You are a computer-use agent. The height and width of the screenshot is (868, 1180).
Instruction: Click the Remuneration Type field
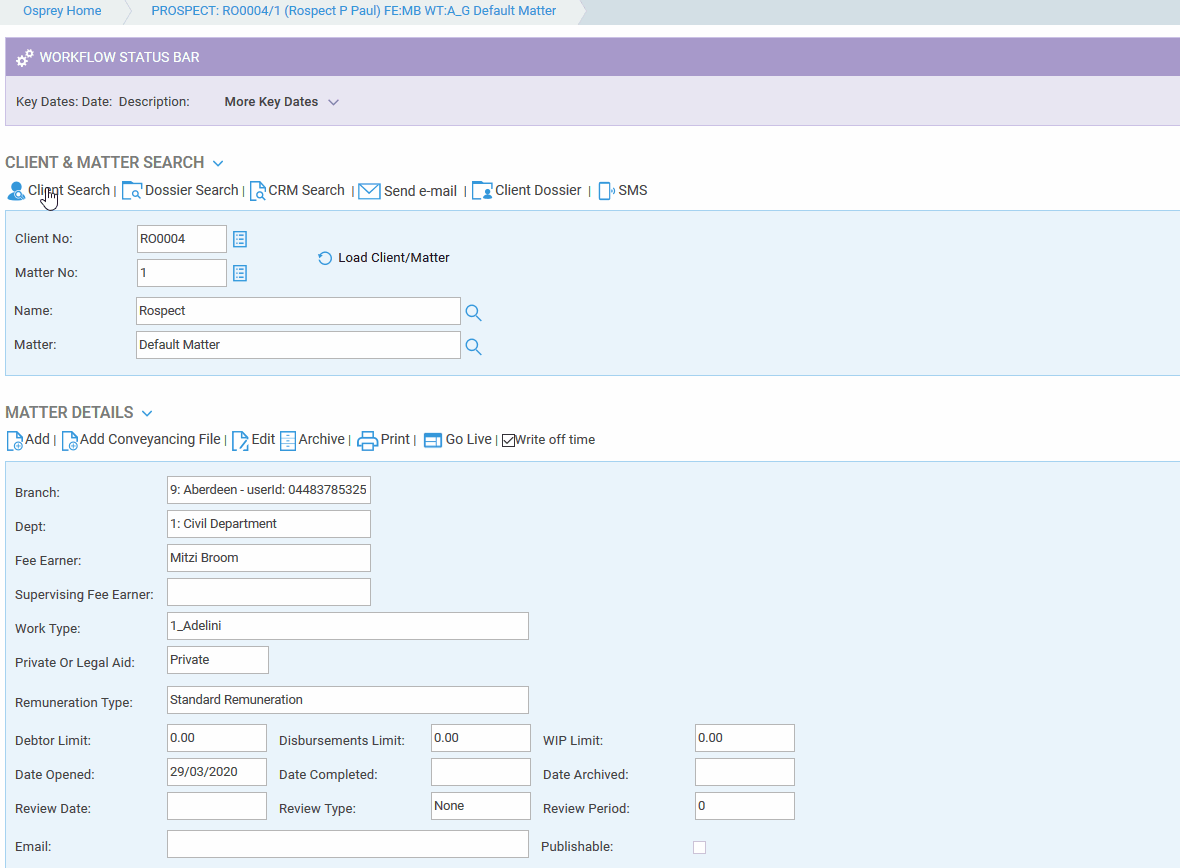348,700
